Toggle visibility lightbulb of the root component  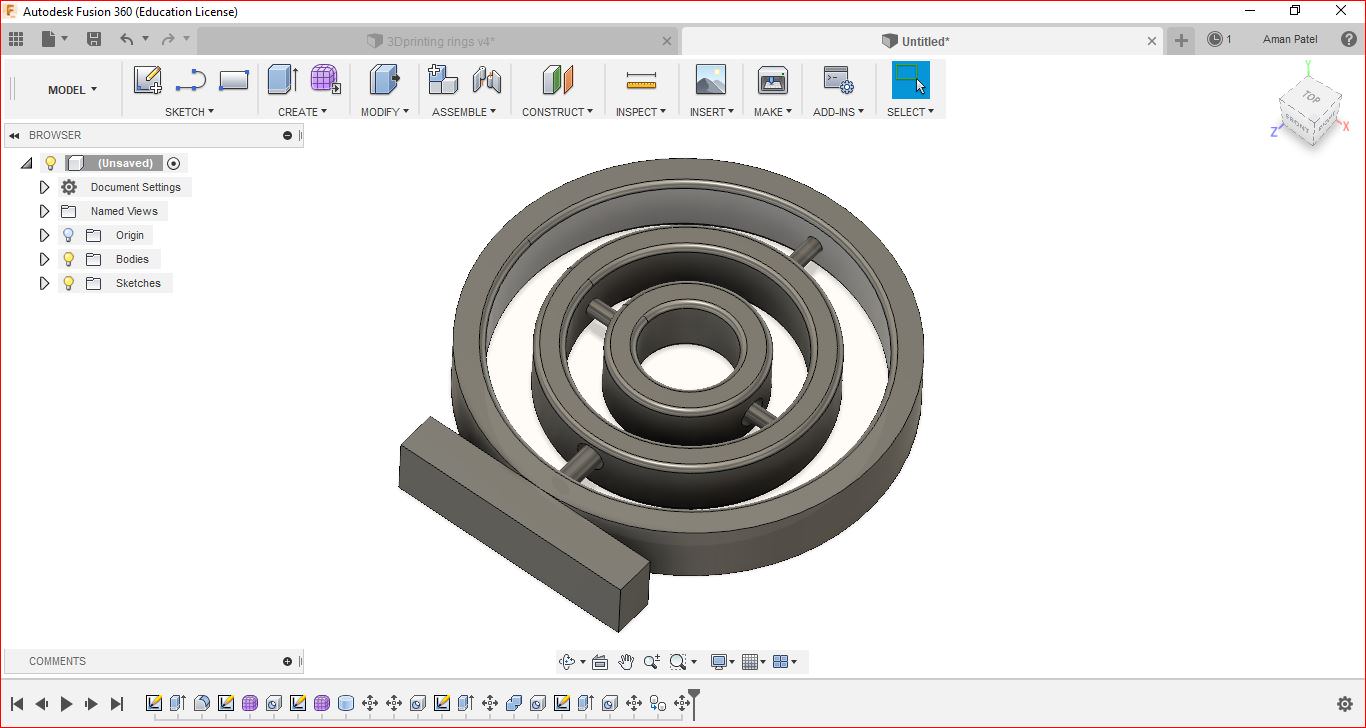tap(51, 163)
